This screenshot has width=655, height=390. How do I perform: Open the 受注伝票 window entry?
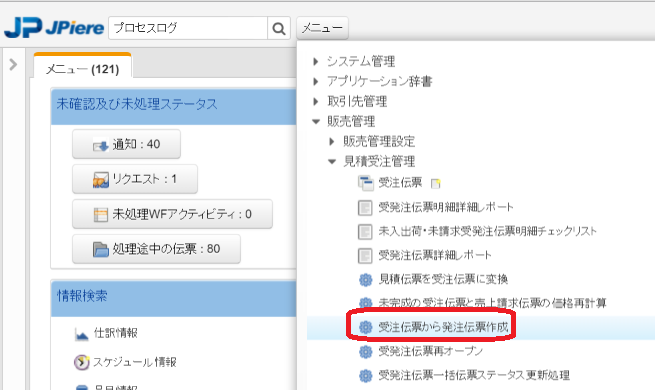pos(400,182)
